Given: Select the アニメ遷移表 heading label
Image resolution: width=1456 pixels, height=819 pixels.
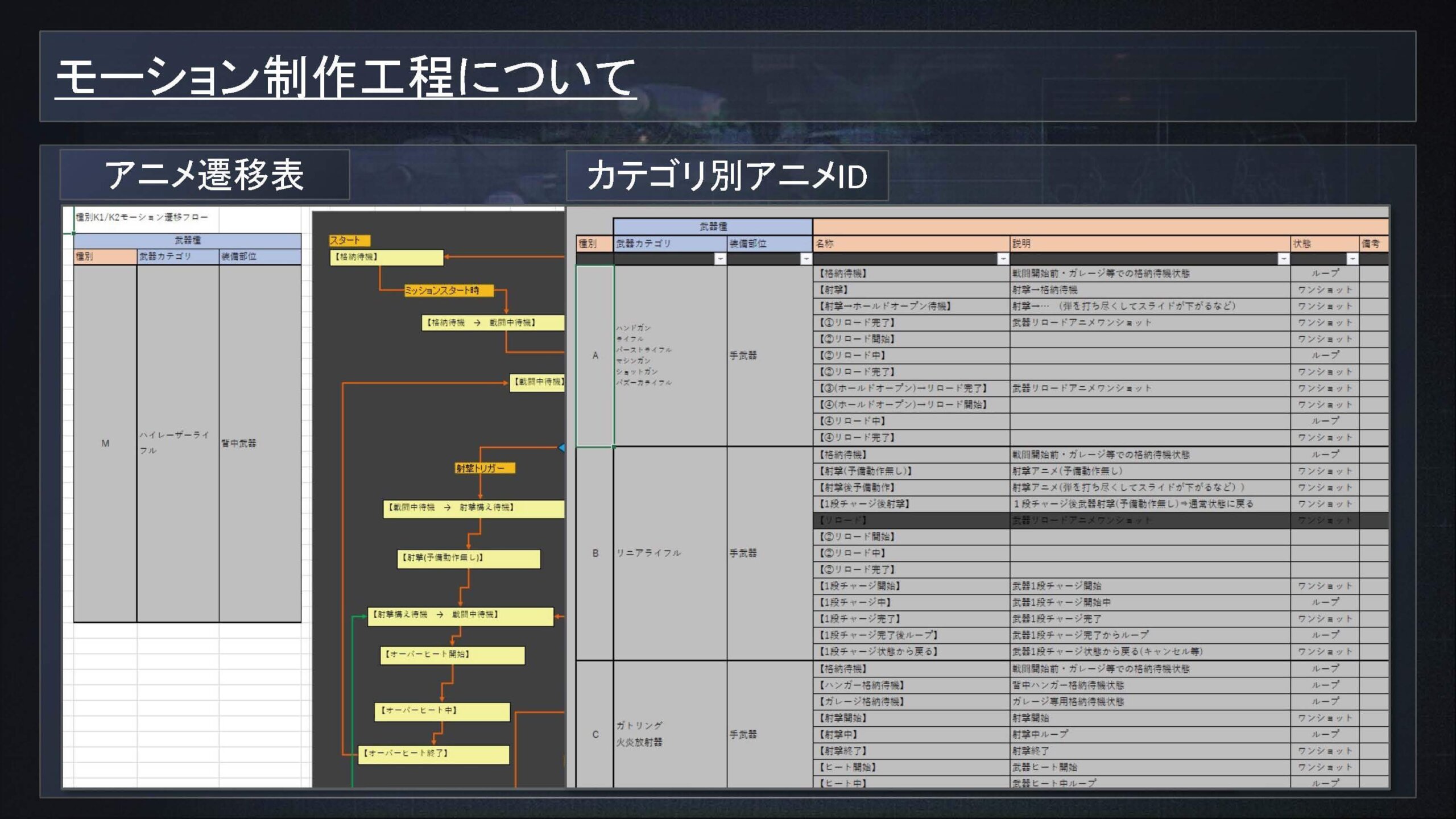Looking at the screenshot, I should [x=204, y=175].
